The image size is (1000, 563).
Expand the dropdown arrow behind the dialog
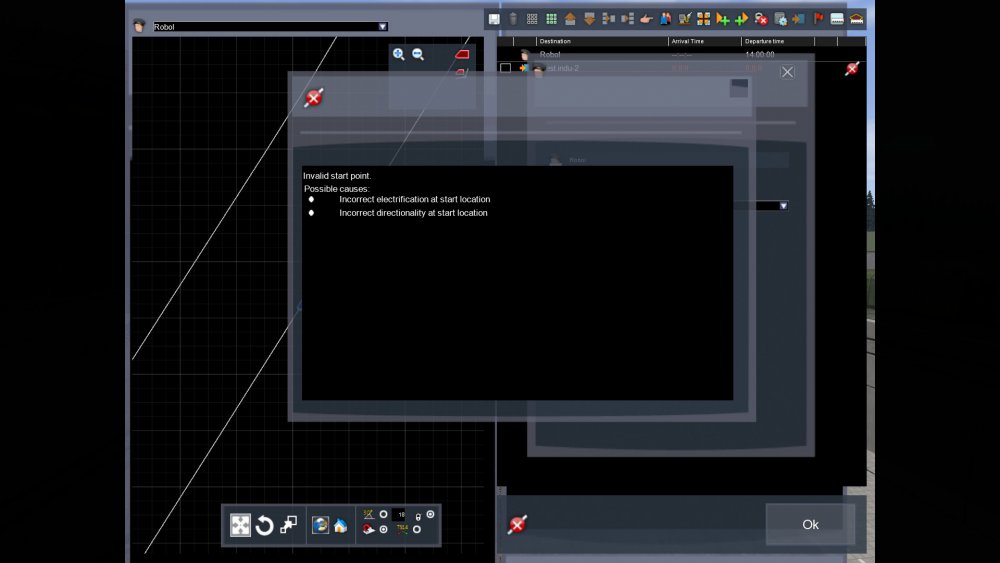point(783,206)
